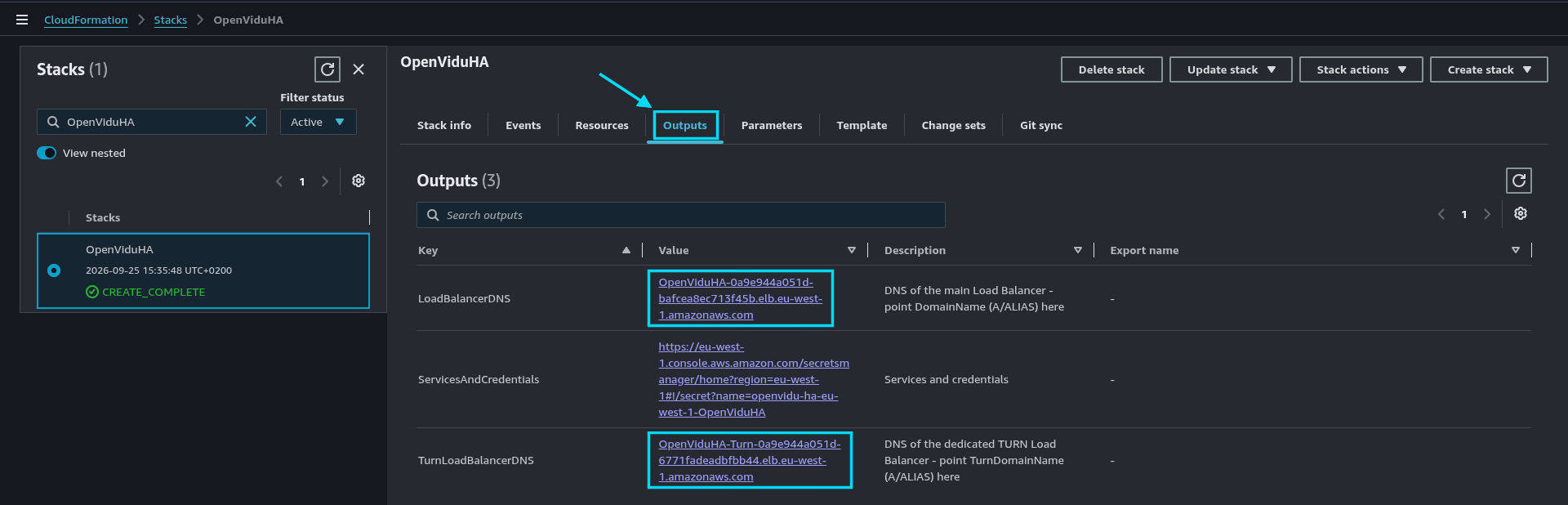Refresh the Outputs table
Image resolution: width=1568 pixels, height=505 pixels.
(x=1519, y=181)
